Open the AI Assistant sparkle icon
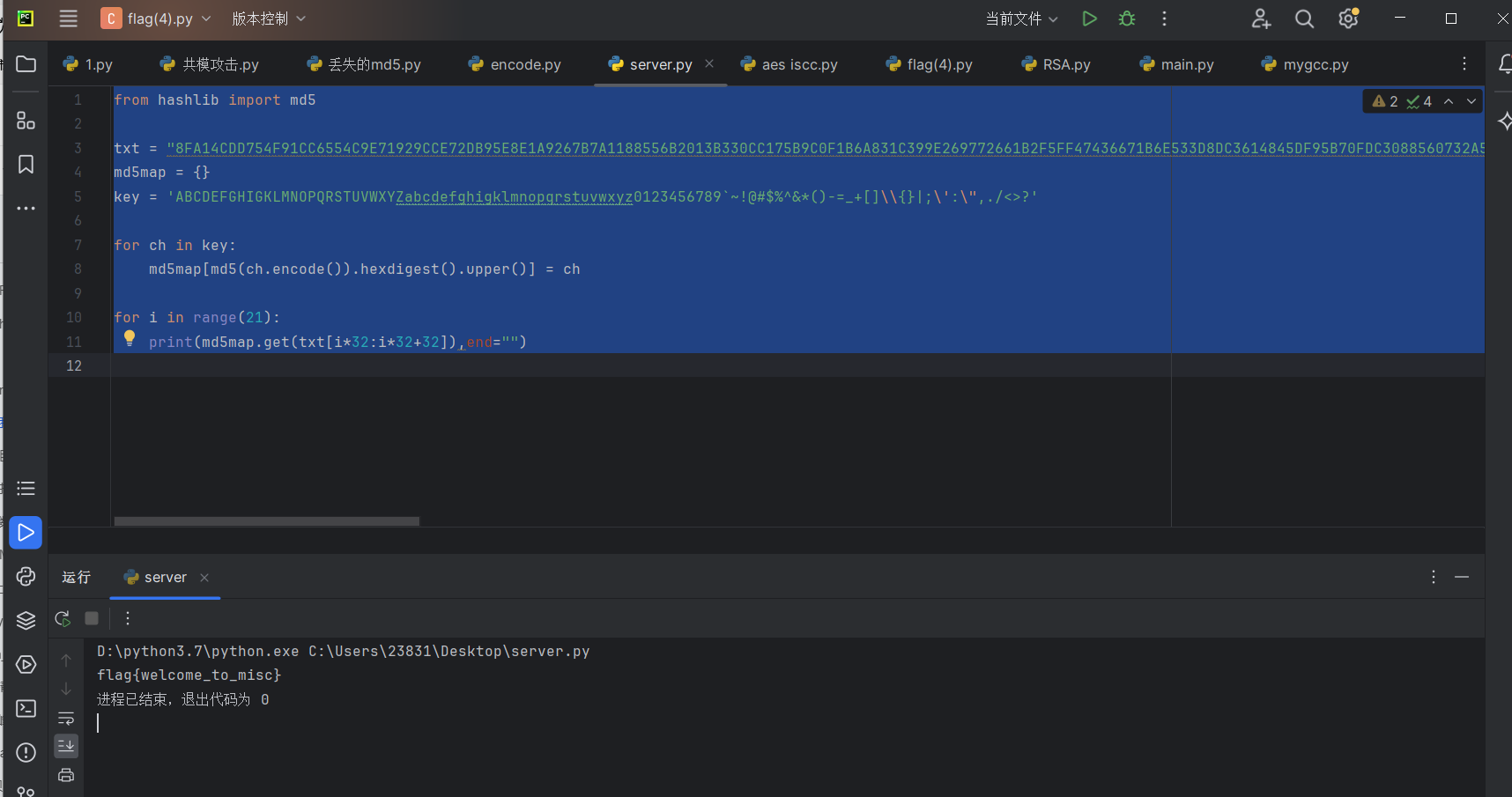 (x=1504, y=122)
